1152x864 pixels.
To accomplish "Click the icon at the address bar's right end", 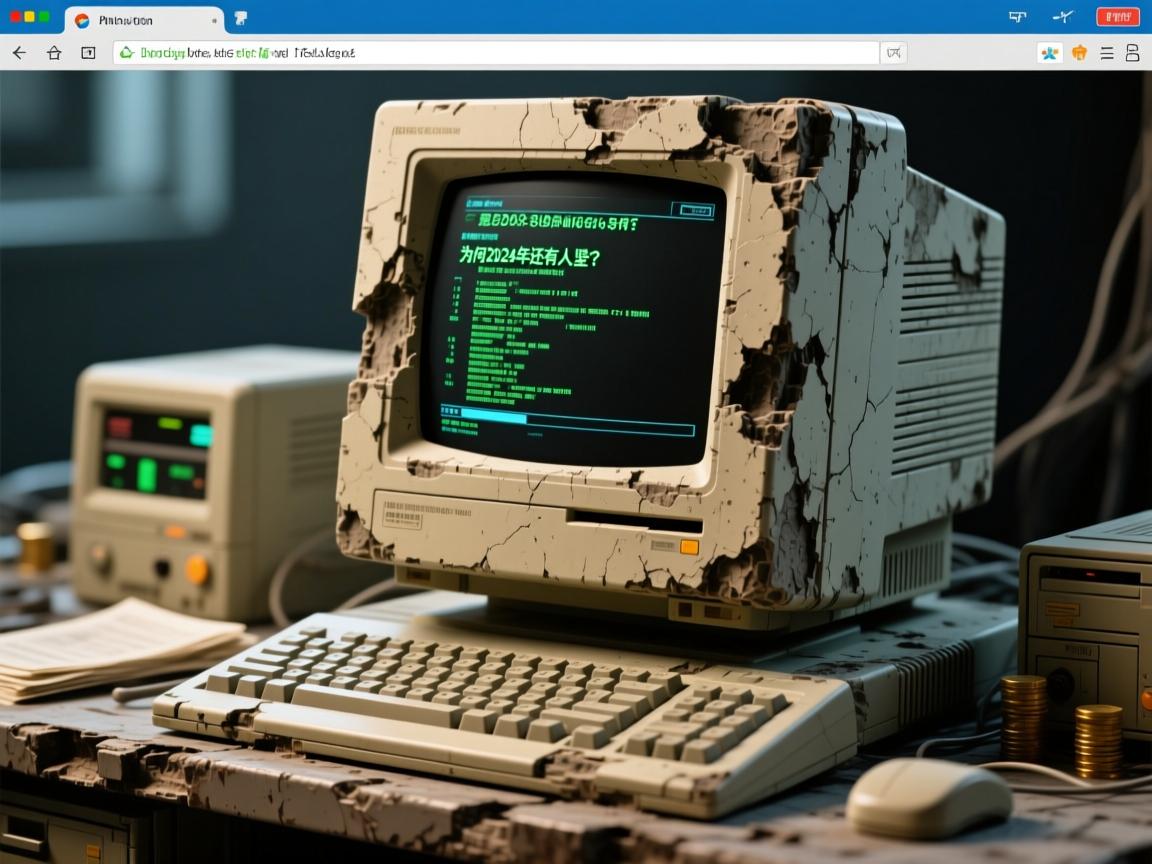I will [893, 53].
